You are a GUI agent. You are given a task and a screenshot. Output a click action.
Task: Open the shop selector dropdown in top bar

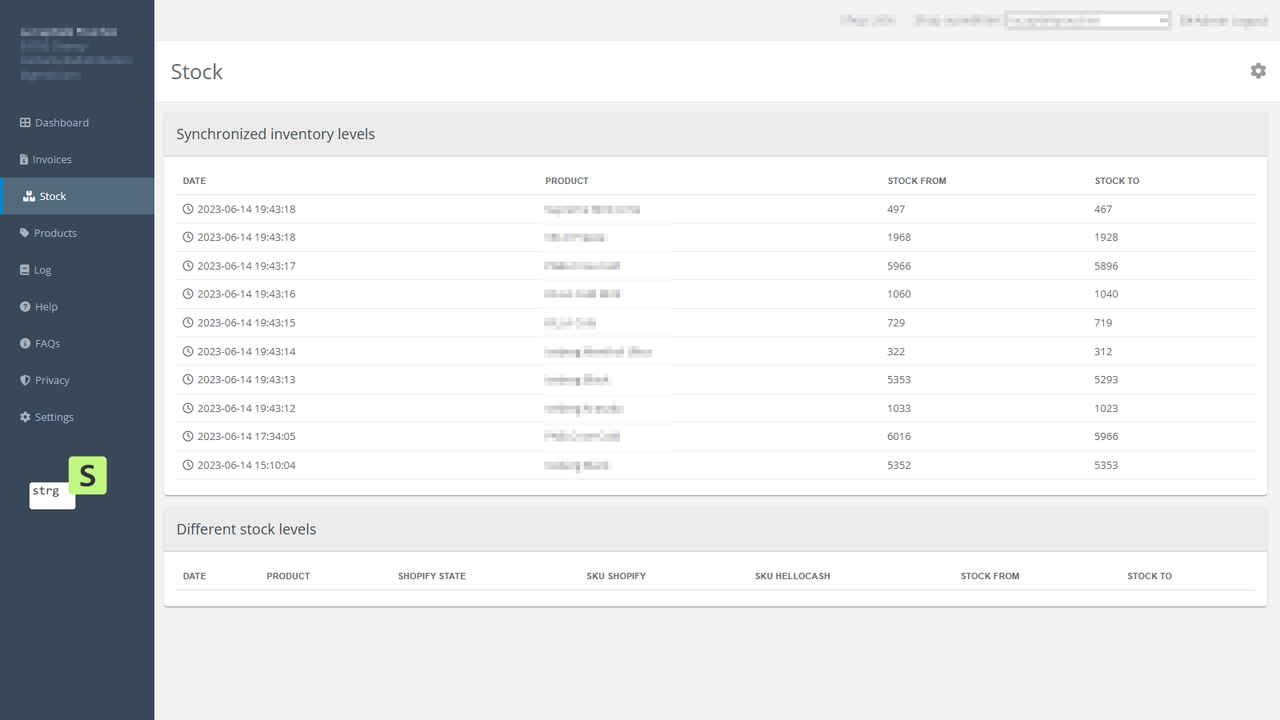1087,19
